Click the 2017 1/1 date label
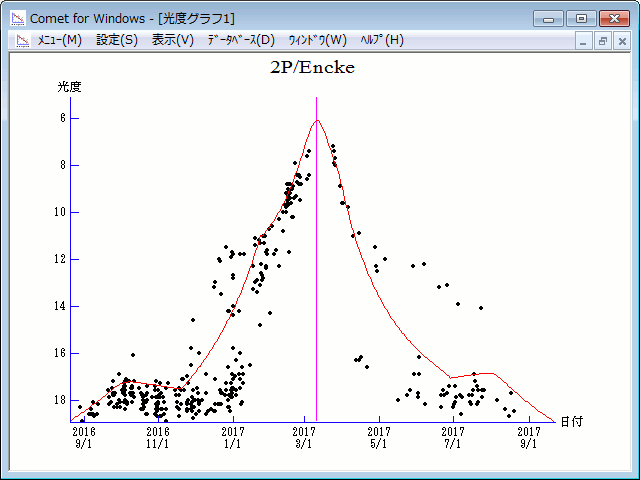This screenshot has width=640, height=480. [233, 437]
